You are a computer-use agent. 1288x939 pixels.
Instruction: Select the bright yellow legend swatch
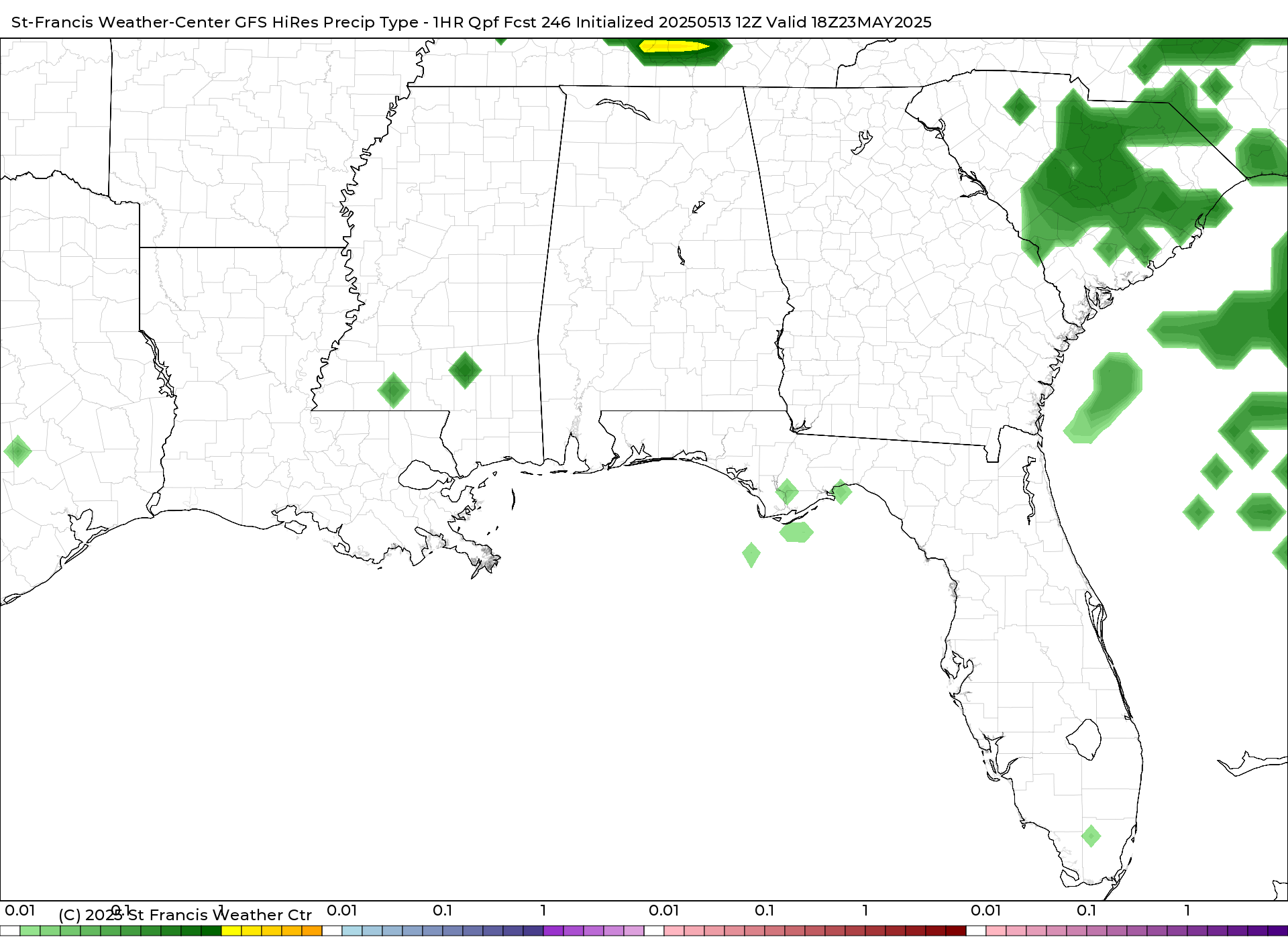pyautogui.click(x=231, y=931)
